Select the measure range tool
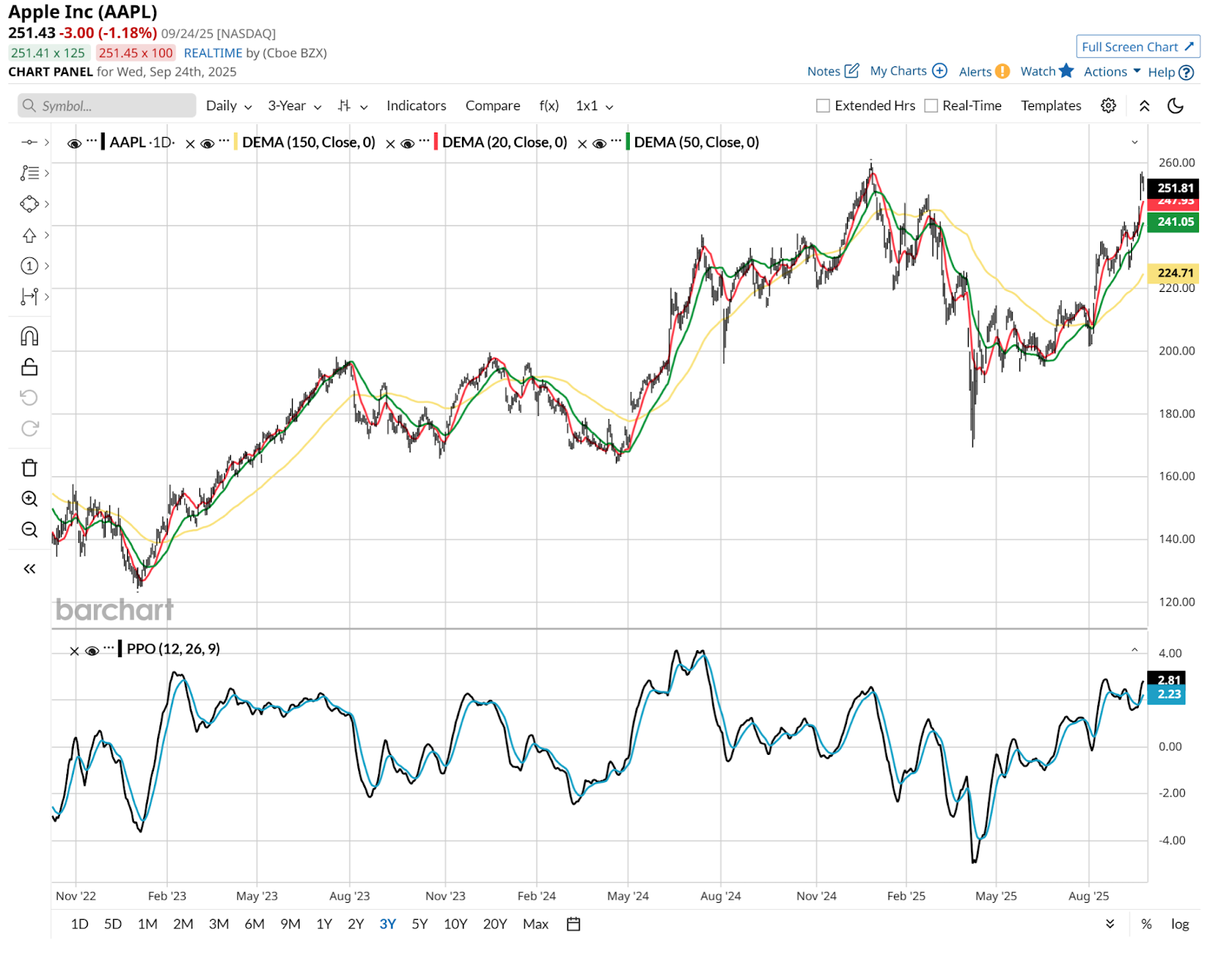This screenshot has width=1232, height=956. (29, 297)
